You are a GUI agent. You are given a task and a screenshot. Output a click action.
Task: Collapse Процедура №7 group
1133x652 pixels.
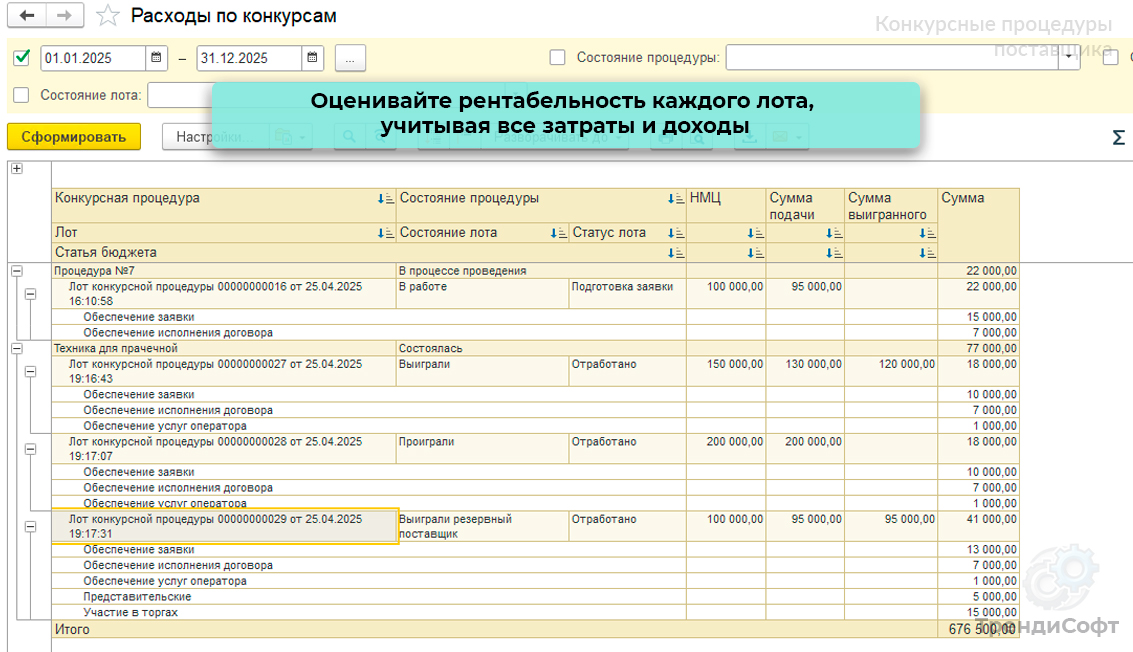click(17, 271)
